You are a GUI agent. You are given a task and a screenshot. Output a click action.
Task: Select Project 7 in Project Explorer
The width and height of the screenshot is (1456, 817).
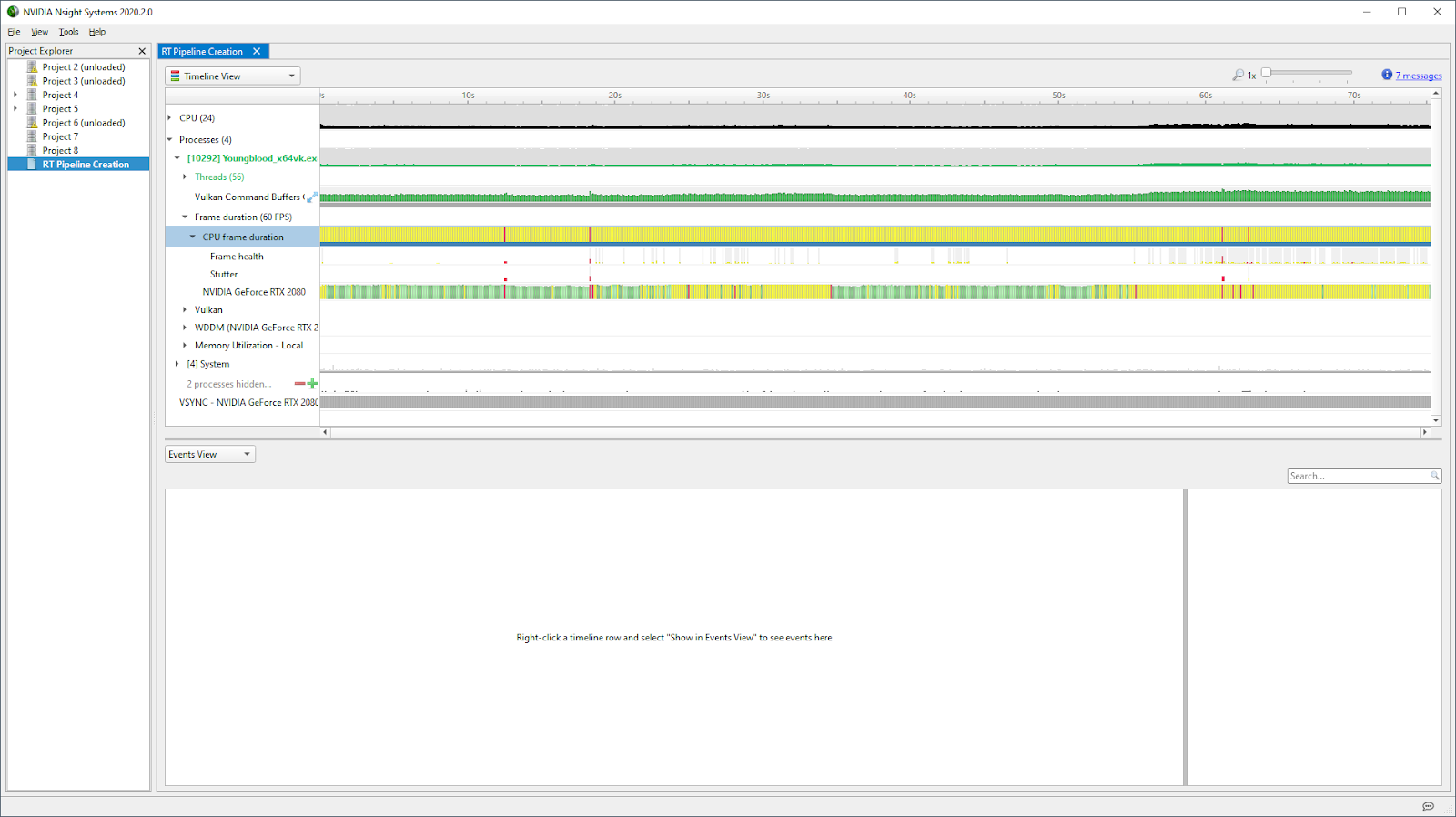60,136
